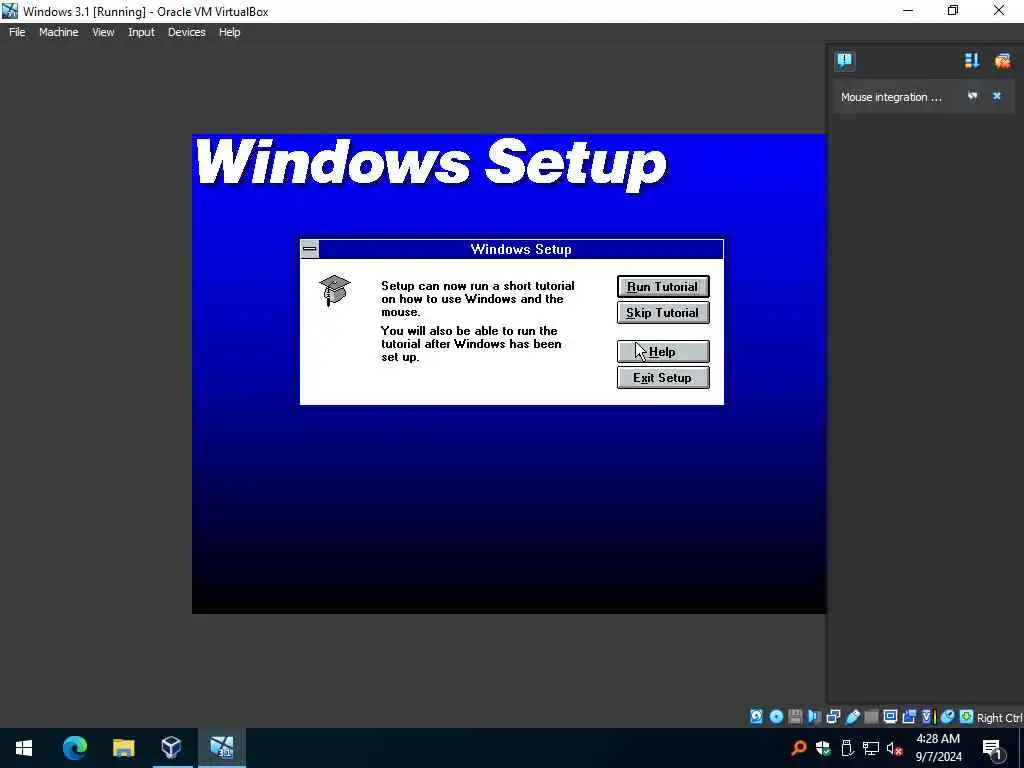This screenshot has width=1024, height=768.
Task: Click the remove all notifications icon
Action: click(1002, 61)
